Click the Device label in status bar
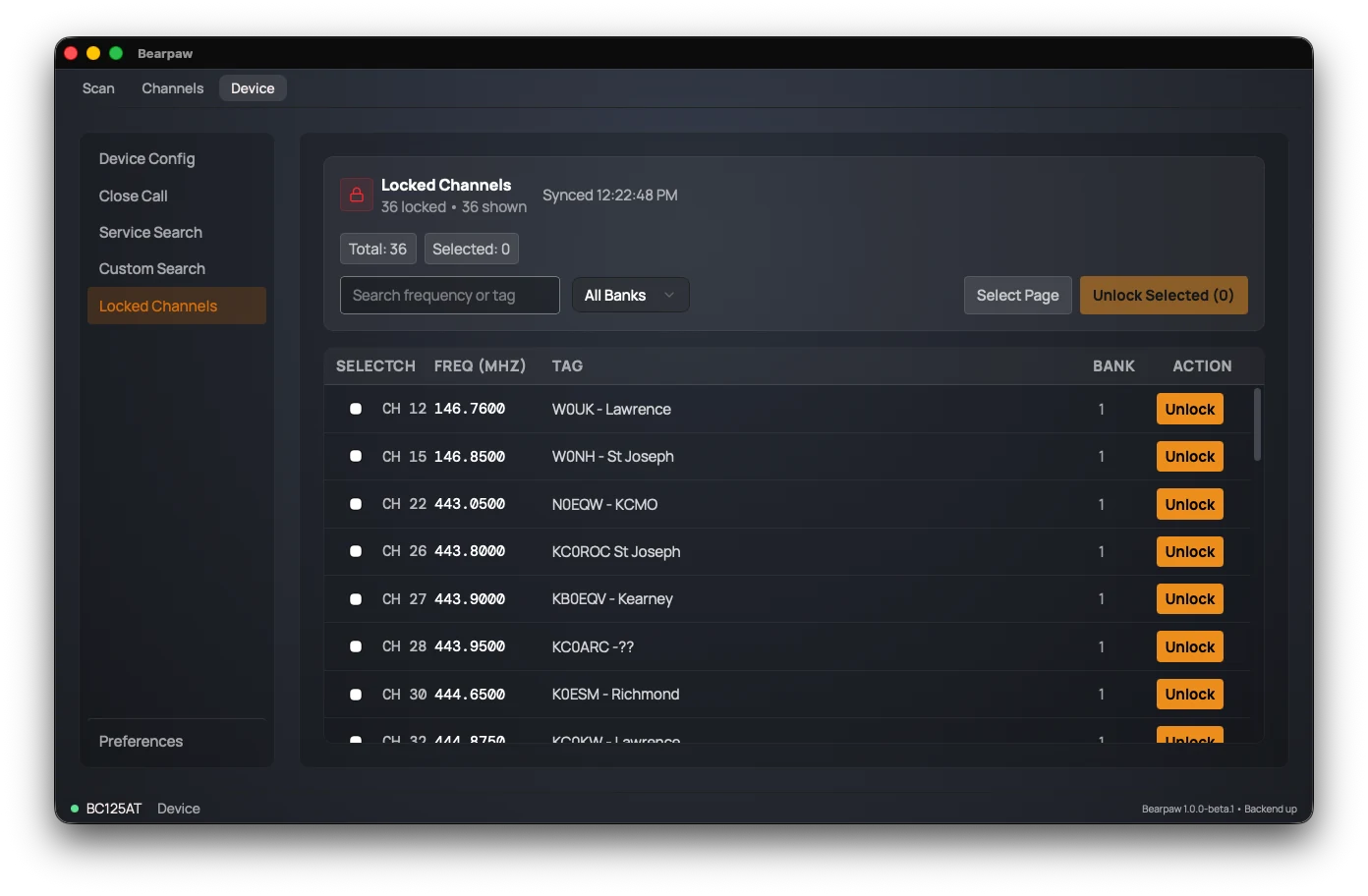Viewport: 1368px width, 896px height. pos(179,809)
